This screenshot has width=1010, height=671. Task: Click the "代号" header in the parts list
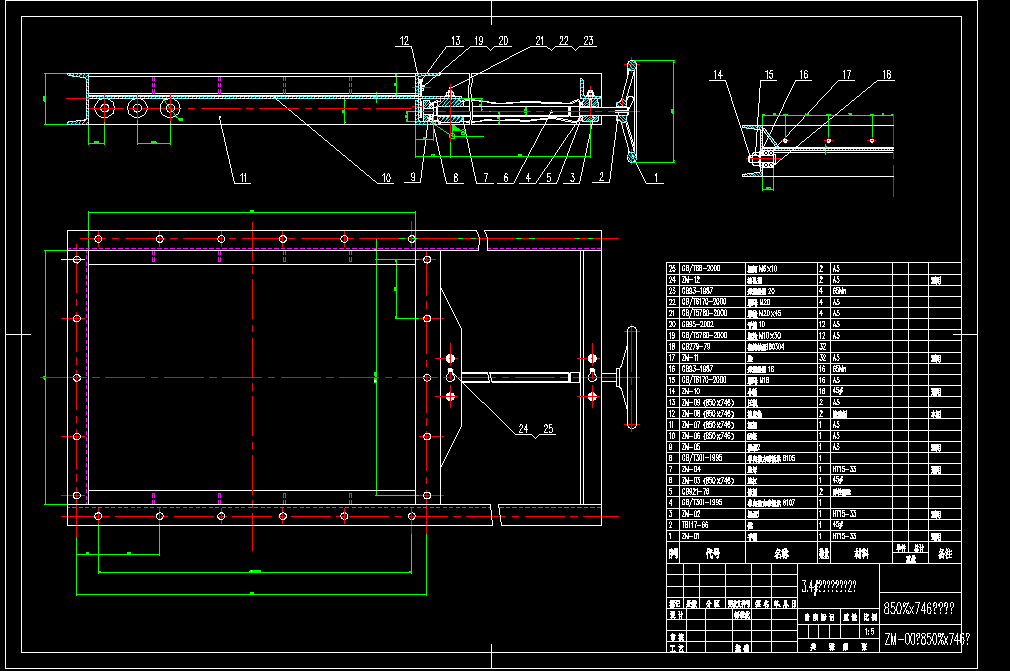[x=712, y=553]
